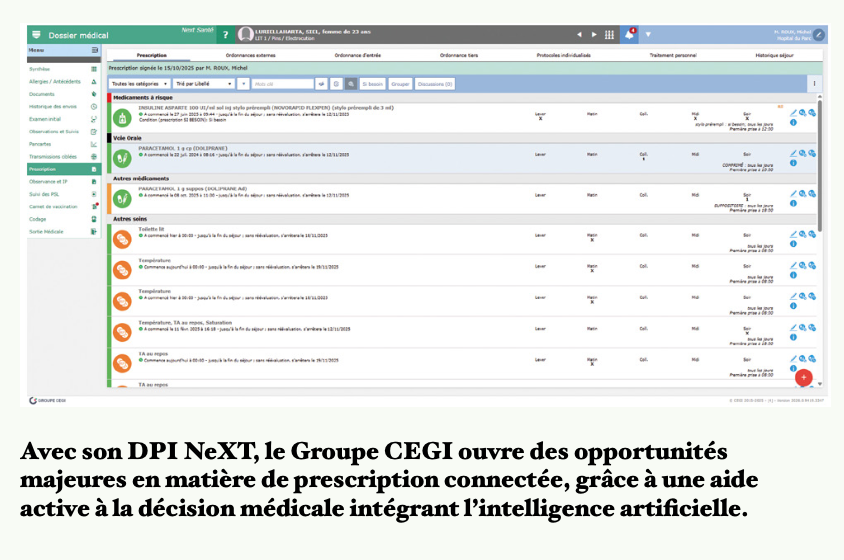Click the Mots clé search field
This screenshot has height=560, width=844.
pyautogui.click(x=281, y=84)
